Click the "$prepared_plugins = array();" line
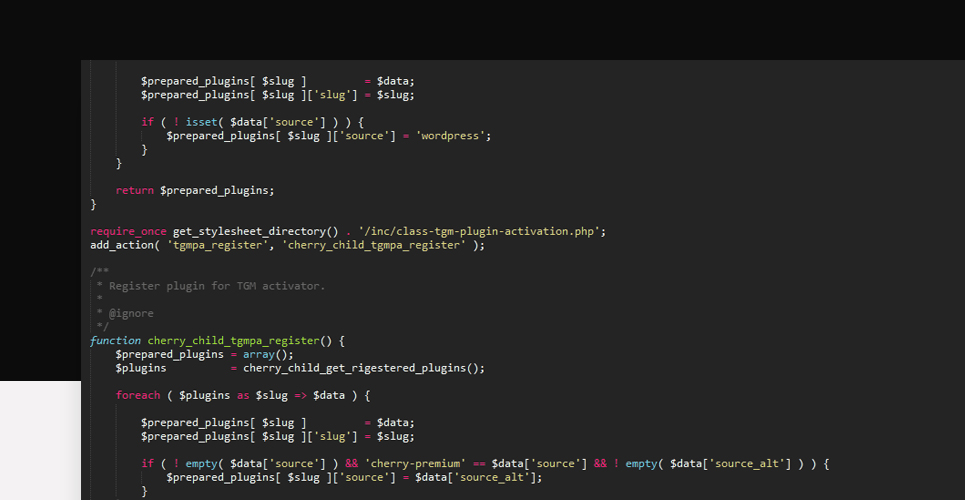This screenshot has height=500, width=965. (x=205, y=355)
